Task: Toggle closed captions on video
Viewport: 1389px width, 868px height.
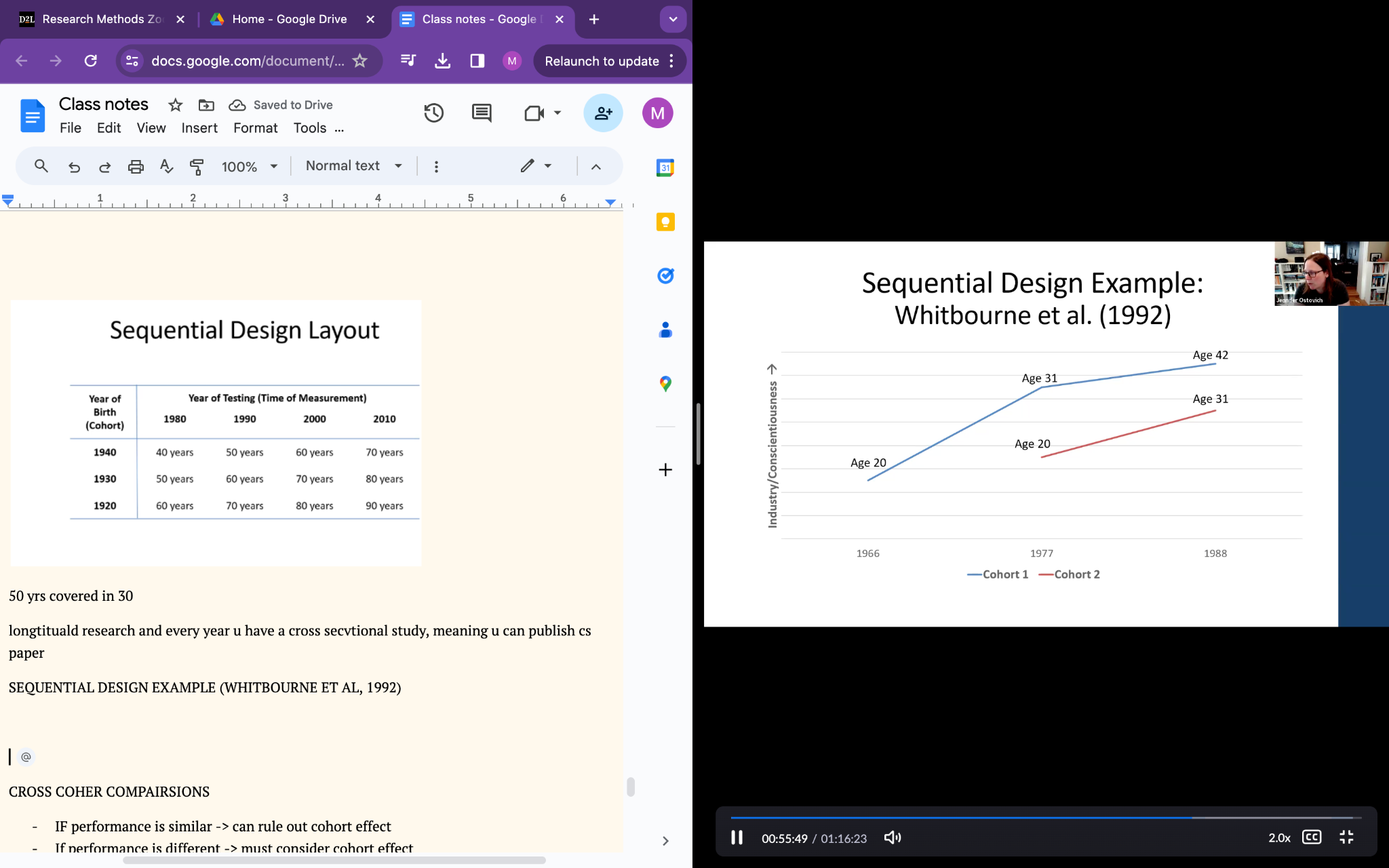Action: 1311,837
